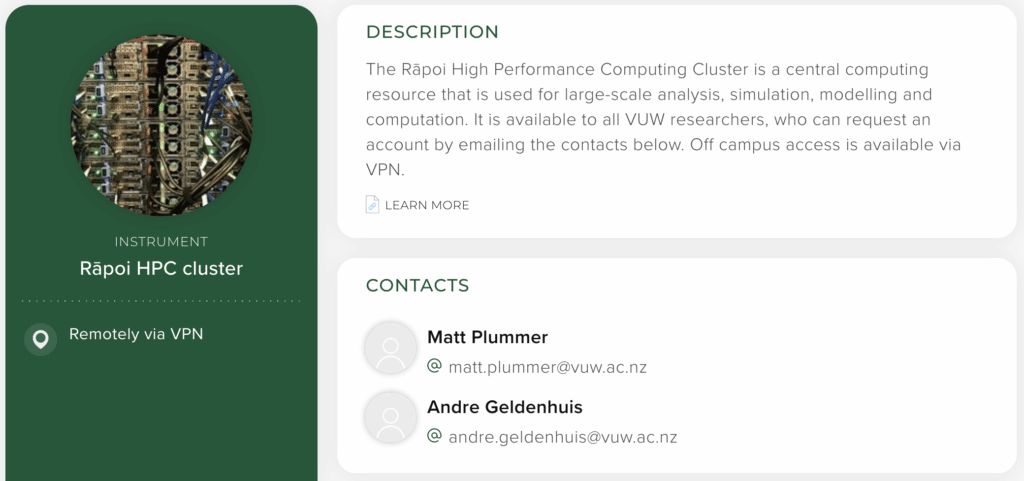Click the @ icon beside Matt Plummer's email

point(434,365)
